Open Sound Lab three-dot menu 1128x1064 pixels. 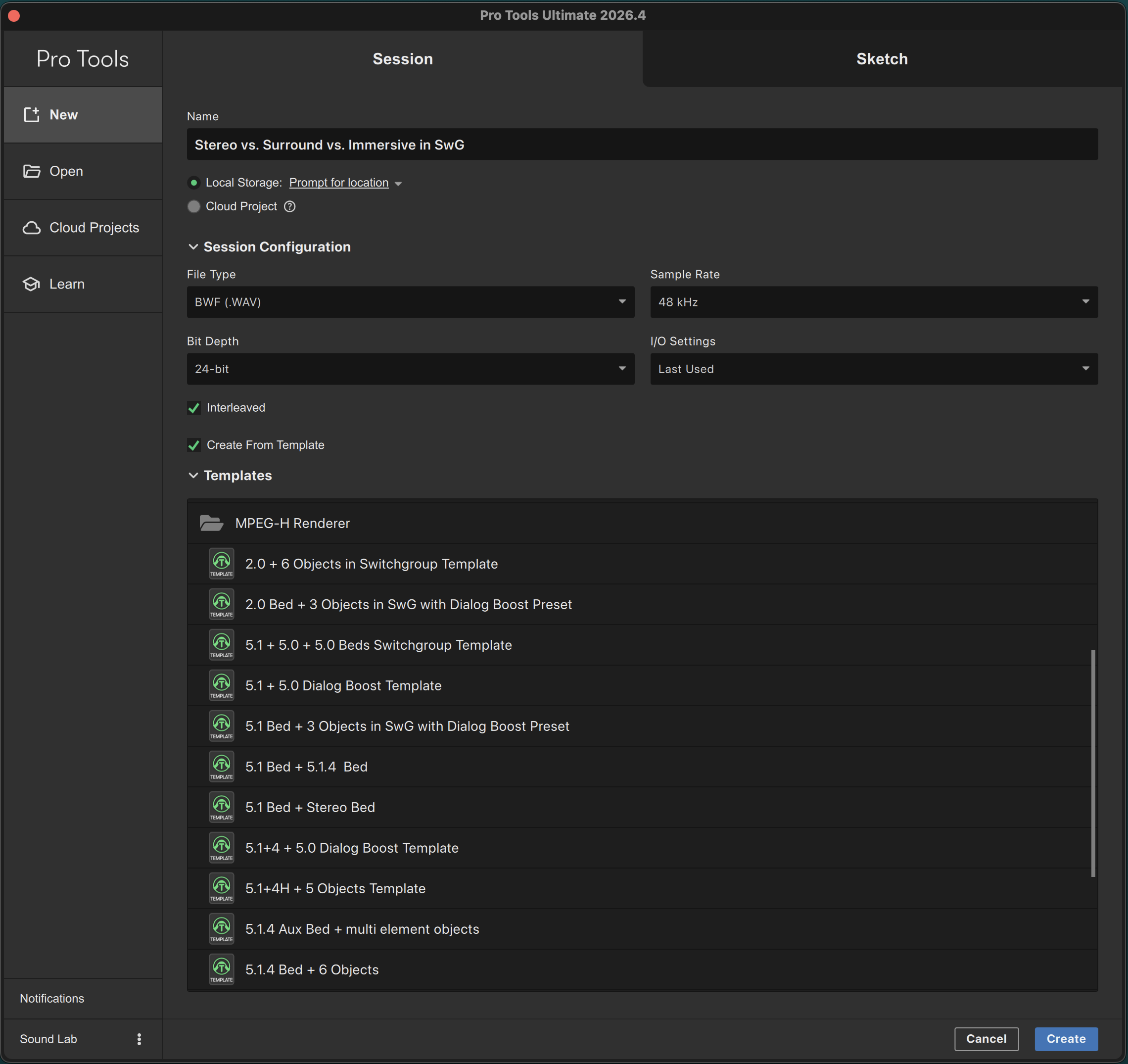139,1039
